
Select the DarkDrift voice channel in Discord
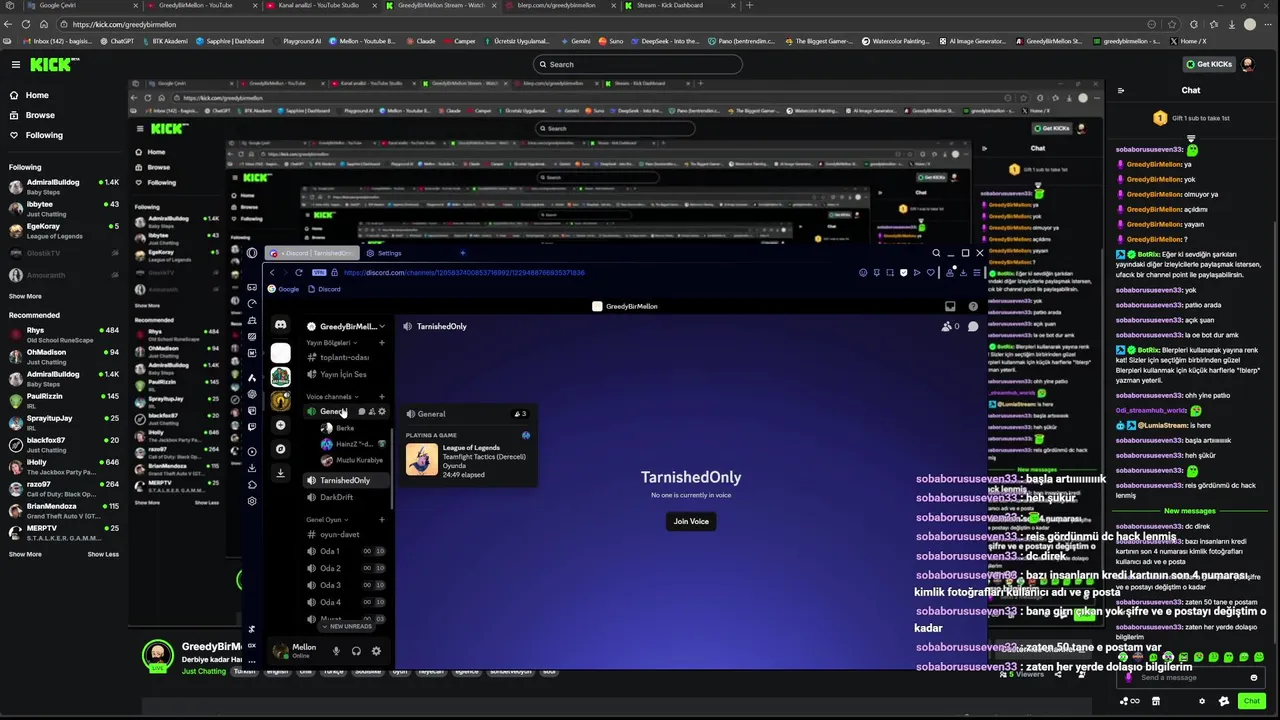[346, 497]
